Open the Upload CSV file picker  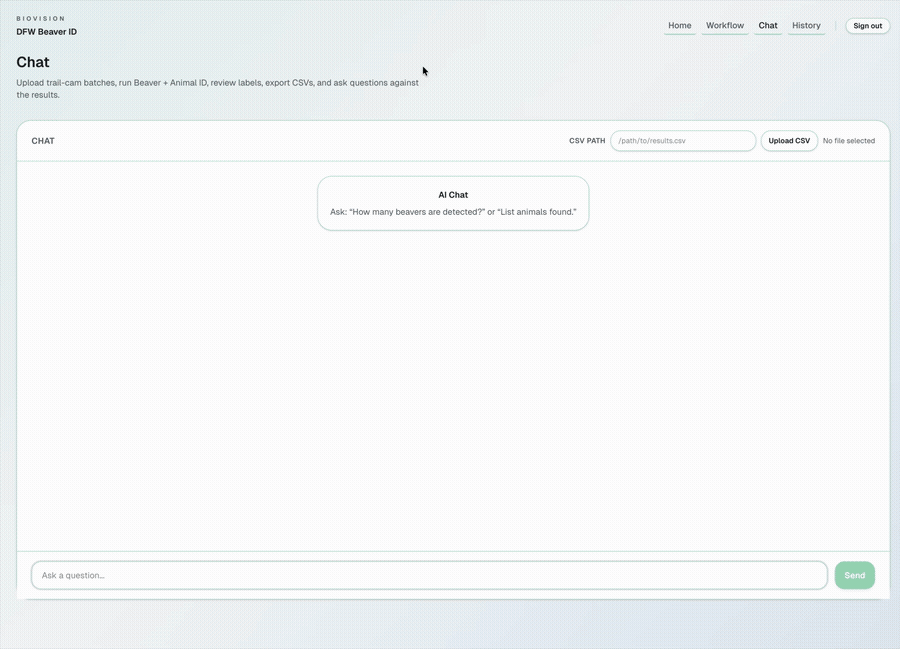click(789, 140)
